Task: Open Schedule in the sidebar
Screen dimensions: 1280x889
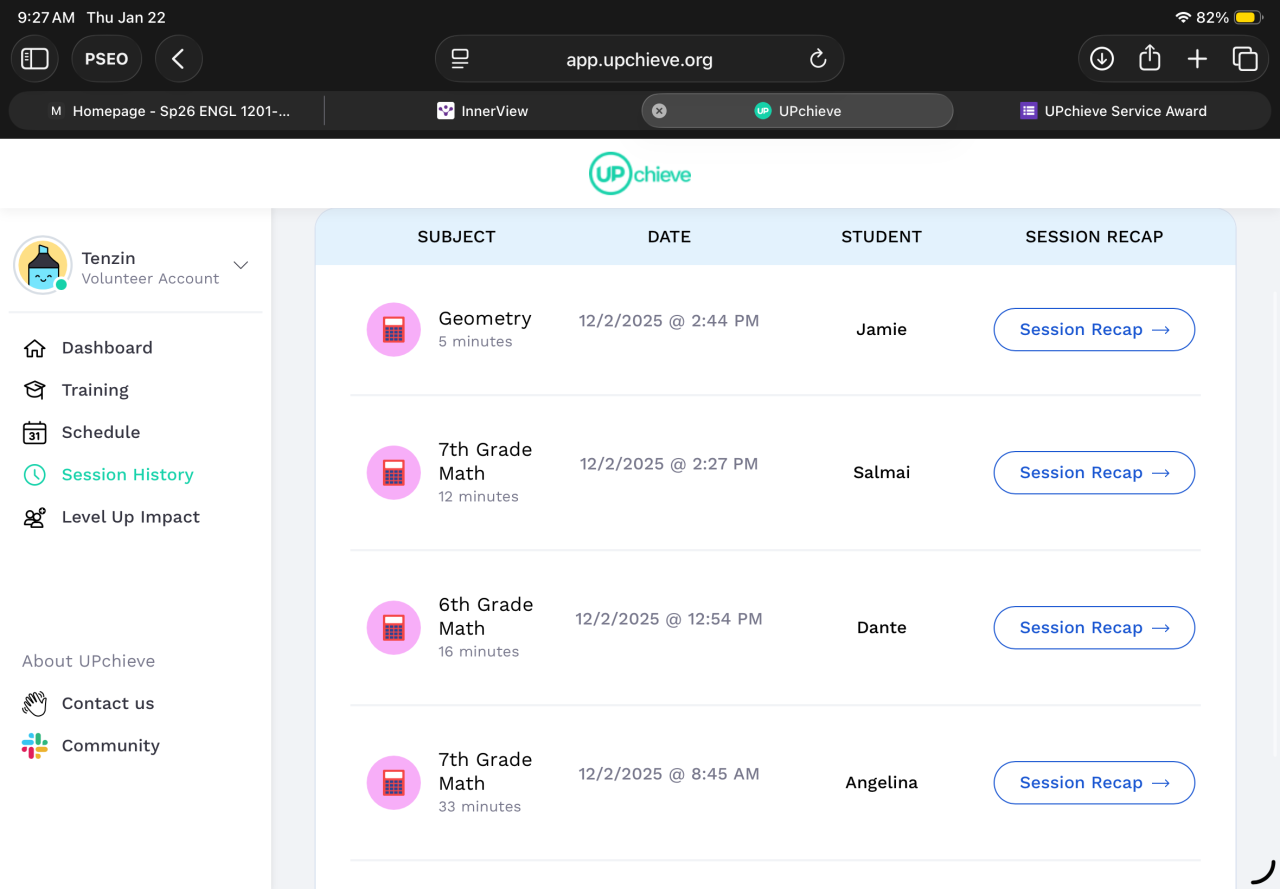Action: pos(101,432)
